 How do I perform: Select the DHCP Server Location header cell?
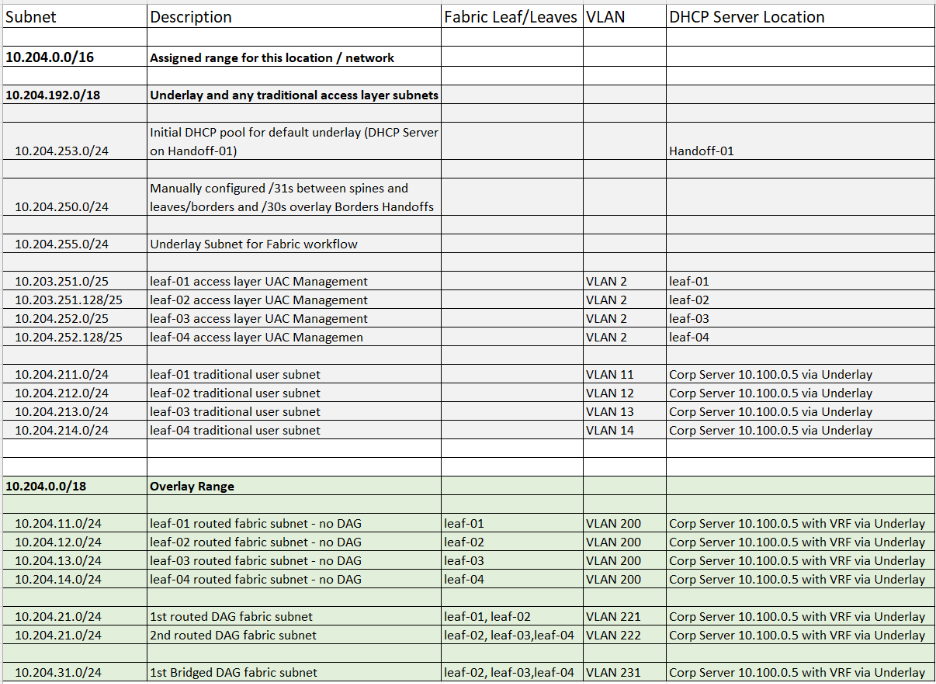pos(800,17)
